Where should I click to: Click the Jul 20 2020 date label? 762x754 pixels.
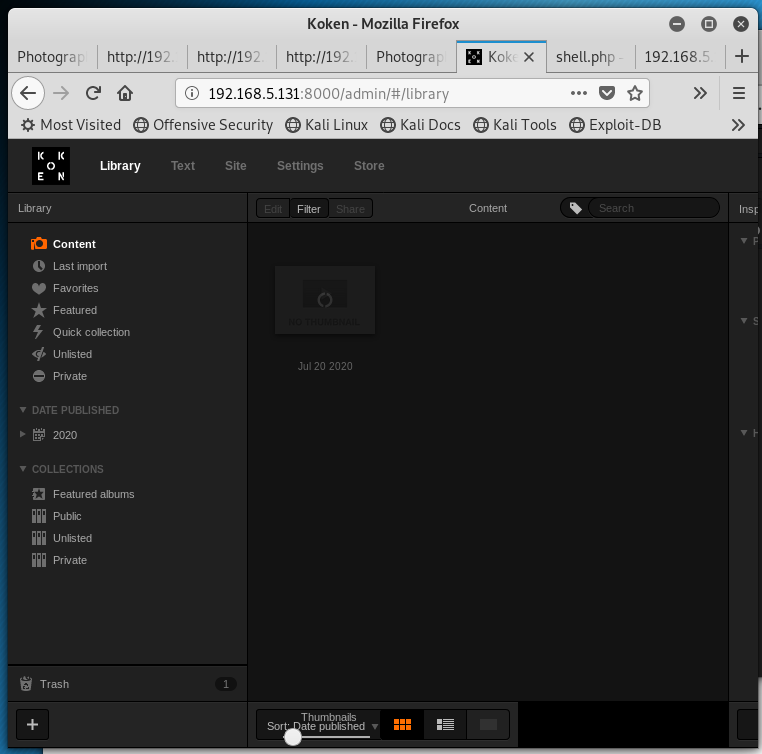[x=325, y=366]
